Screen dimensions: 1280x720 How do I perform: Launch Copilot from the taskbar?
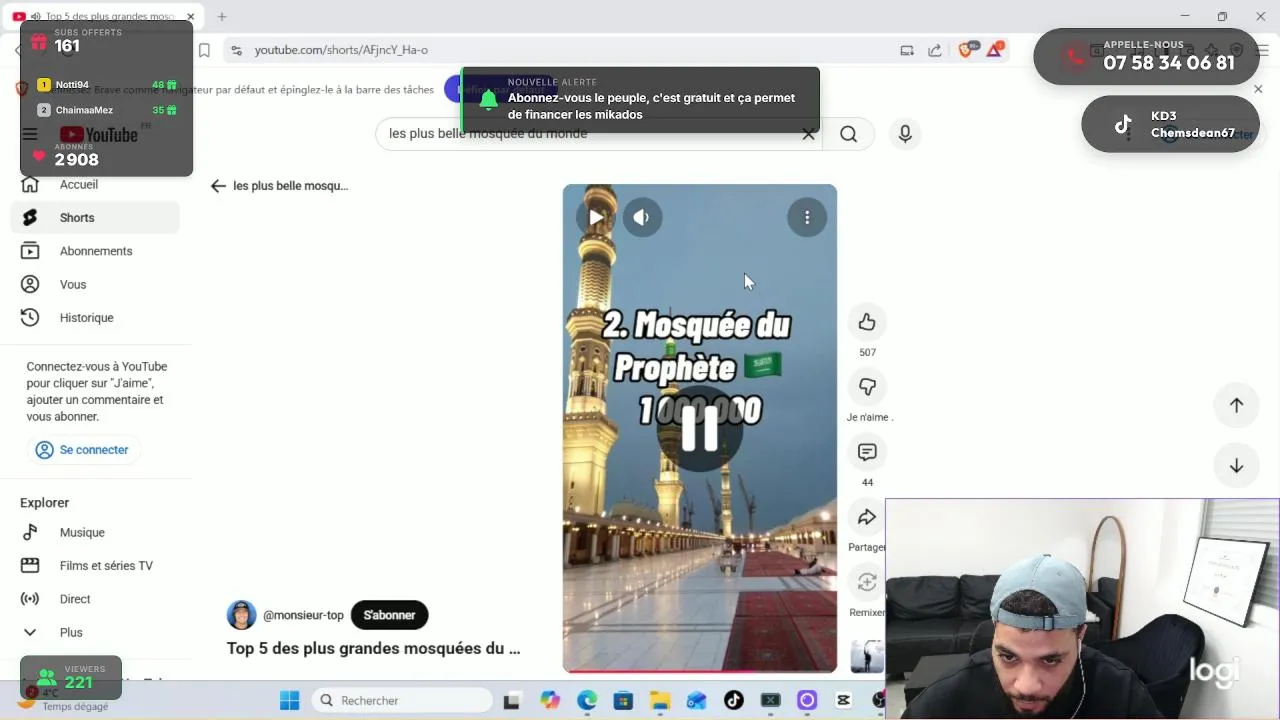pos(550,701)
